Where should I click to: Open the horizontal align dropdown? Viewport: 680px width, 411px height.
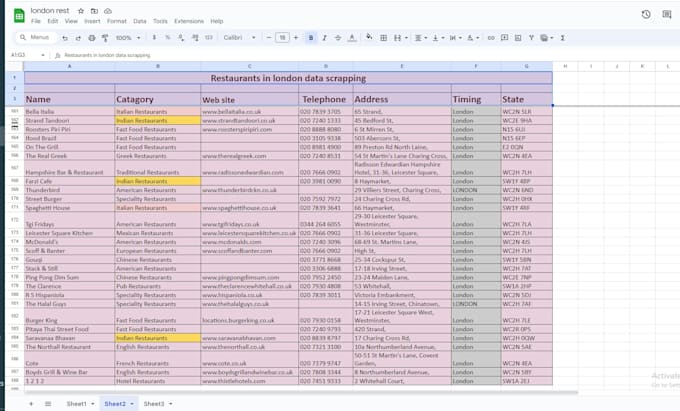point(421,38)
